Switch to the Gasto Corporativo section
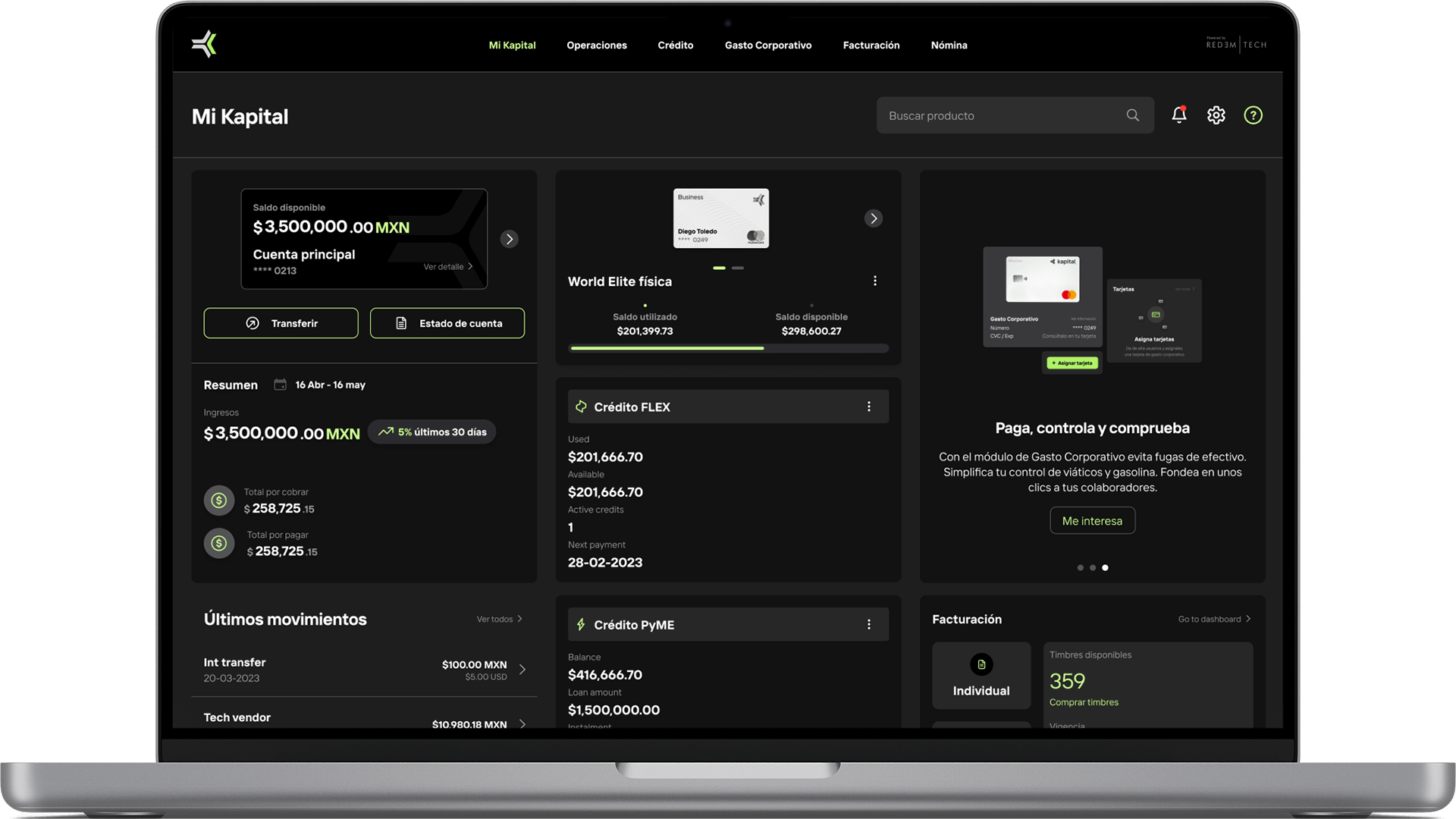 click(x=767, y=45)
